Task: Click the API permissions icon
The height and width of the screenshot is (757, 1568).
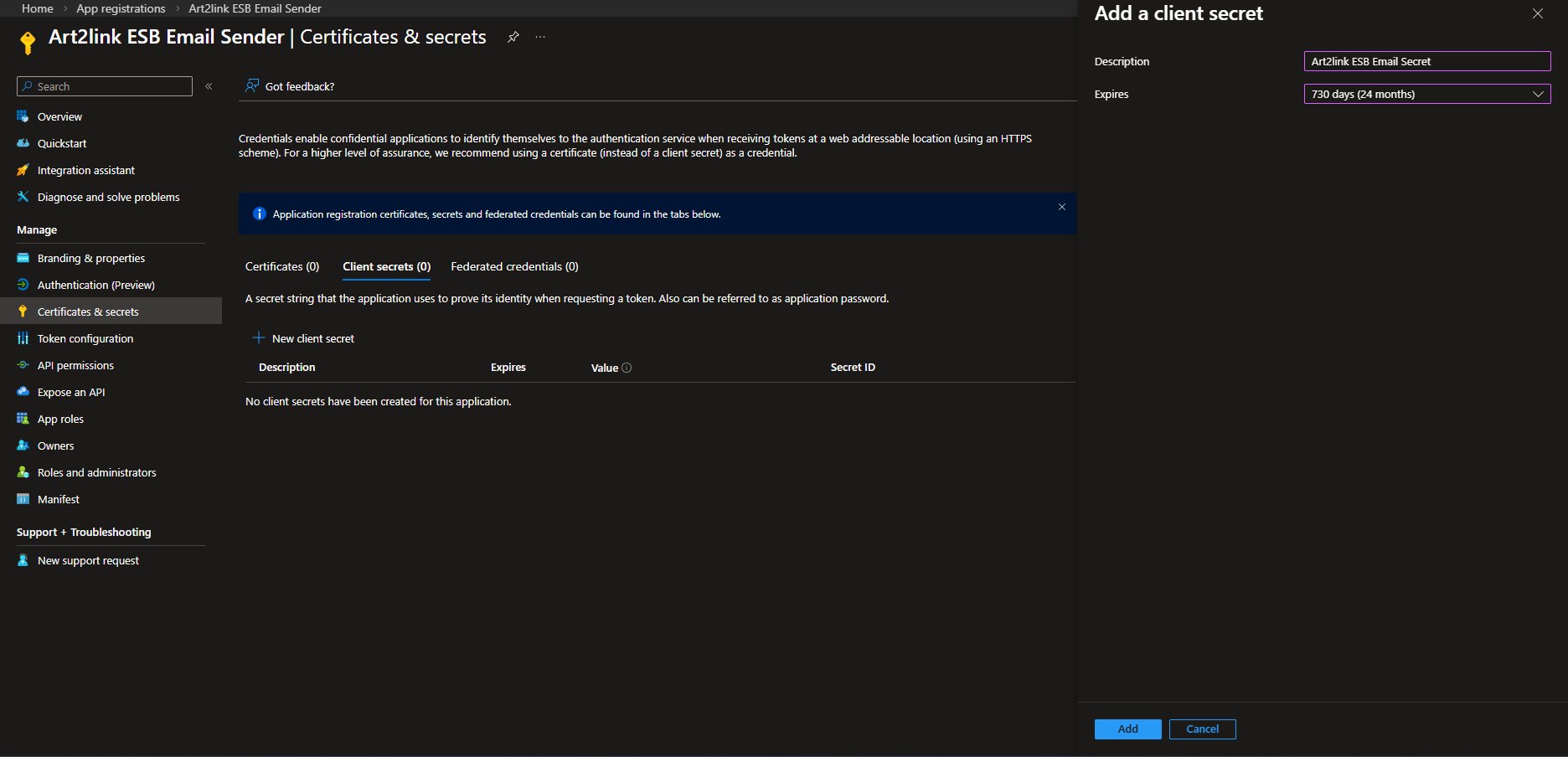Action: [23, 365]
